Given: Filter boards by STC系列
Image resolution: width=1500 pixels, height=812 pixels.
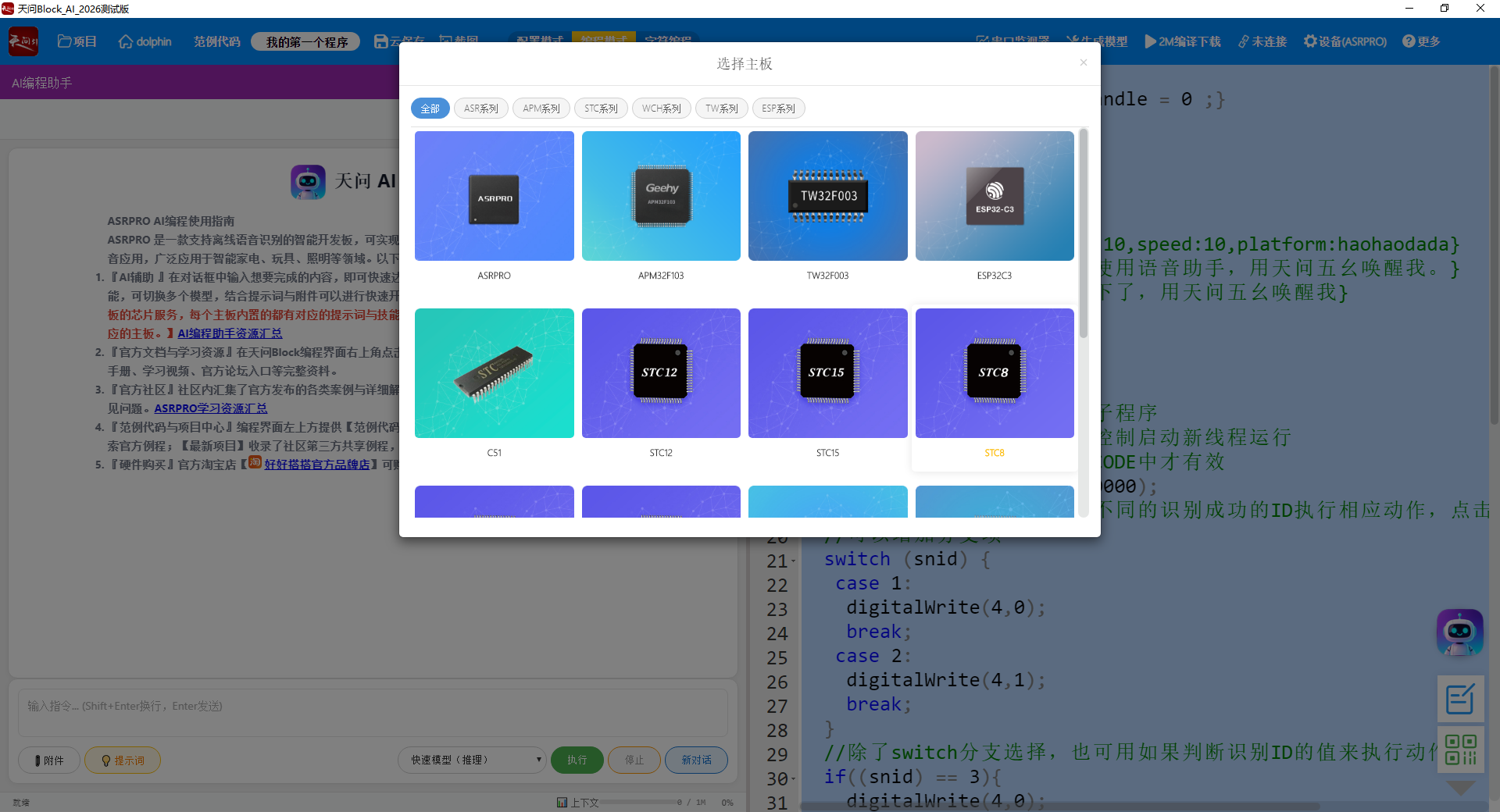Looking at the screenshot, I should pyautogui.click(x=601, y=109).
